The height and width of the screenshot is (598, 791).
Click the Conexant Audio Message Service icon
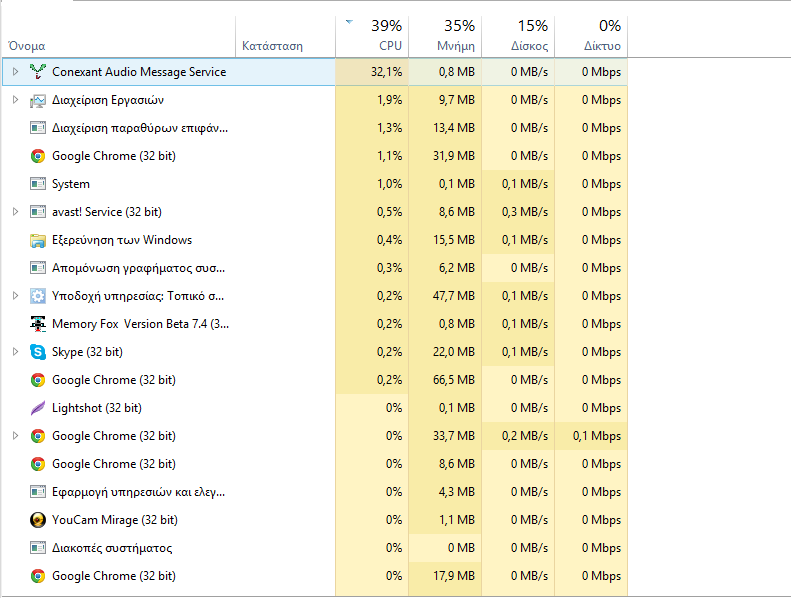tap(38, 72)
